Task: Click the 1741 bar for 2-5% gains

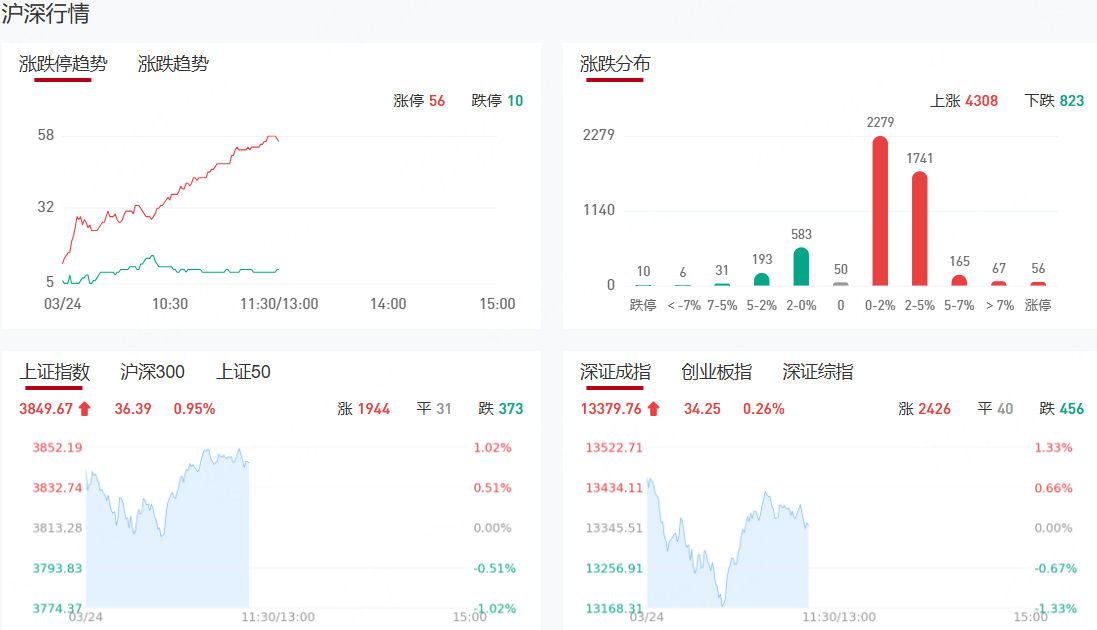Action: 919,230
